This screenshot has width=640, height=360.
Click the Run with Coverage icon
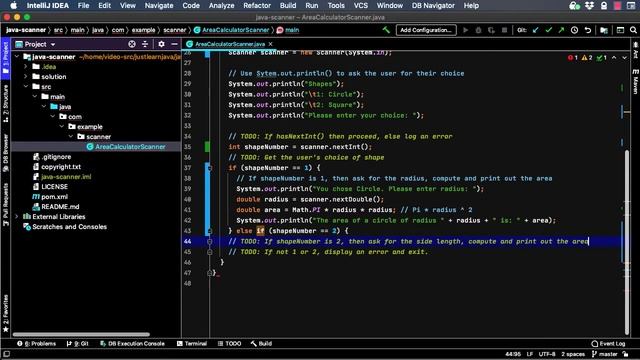click(x=491, y=30)
